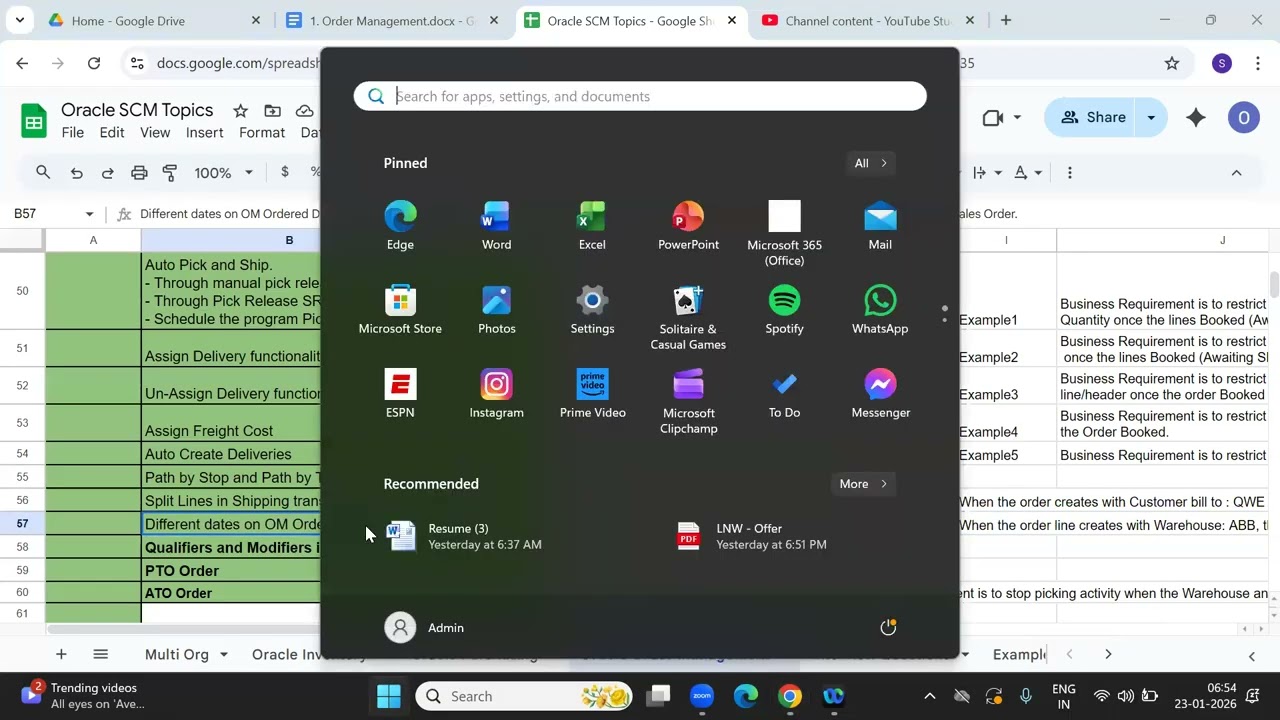Show hidden icons in the system tray
Image resolution: width=1280 pixels, height=720 pixels.
click(929, 696)
